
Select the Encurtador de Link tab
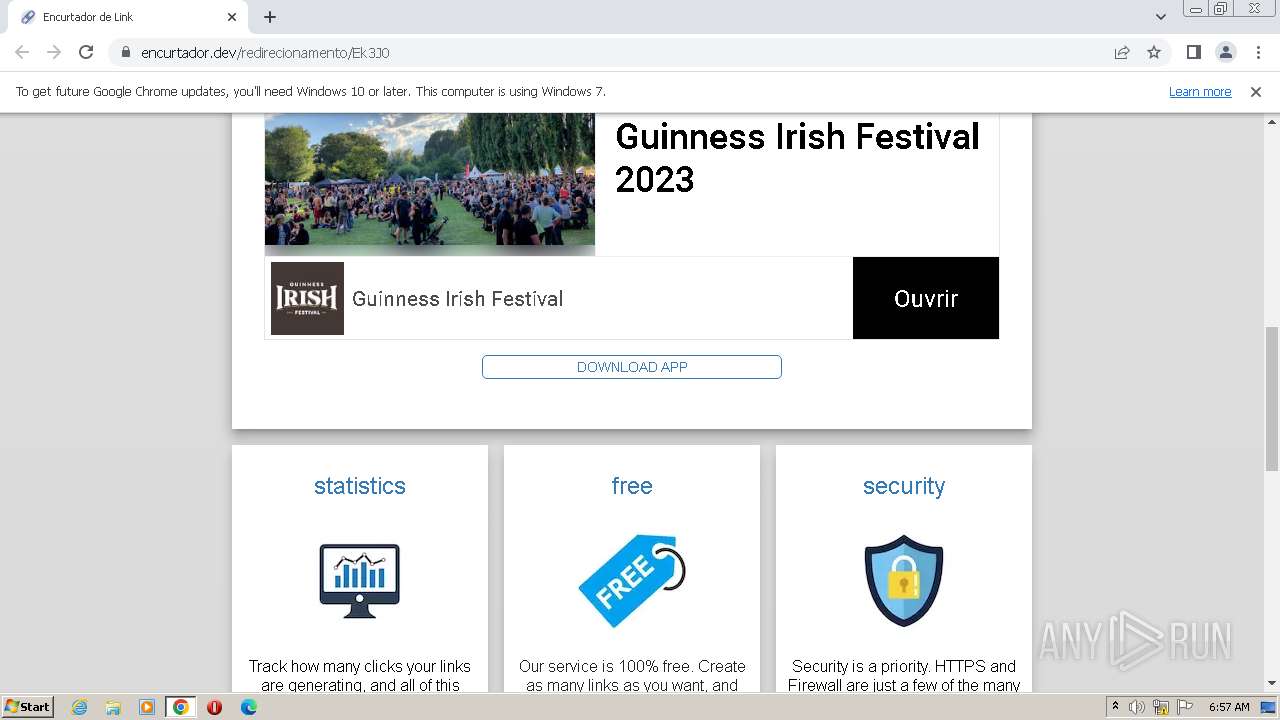point(128,17)
